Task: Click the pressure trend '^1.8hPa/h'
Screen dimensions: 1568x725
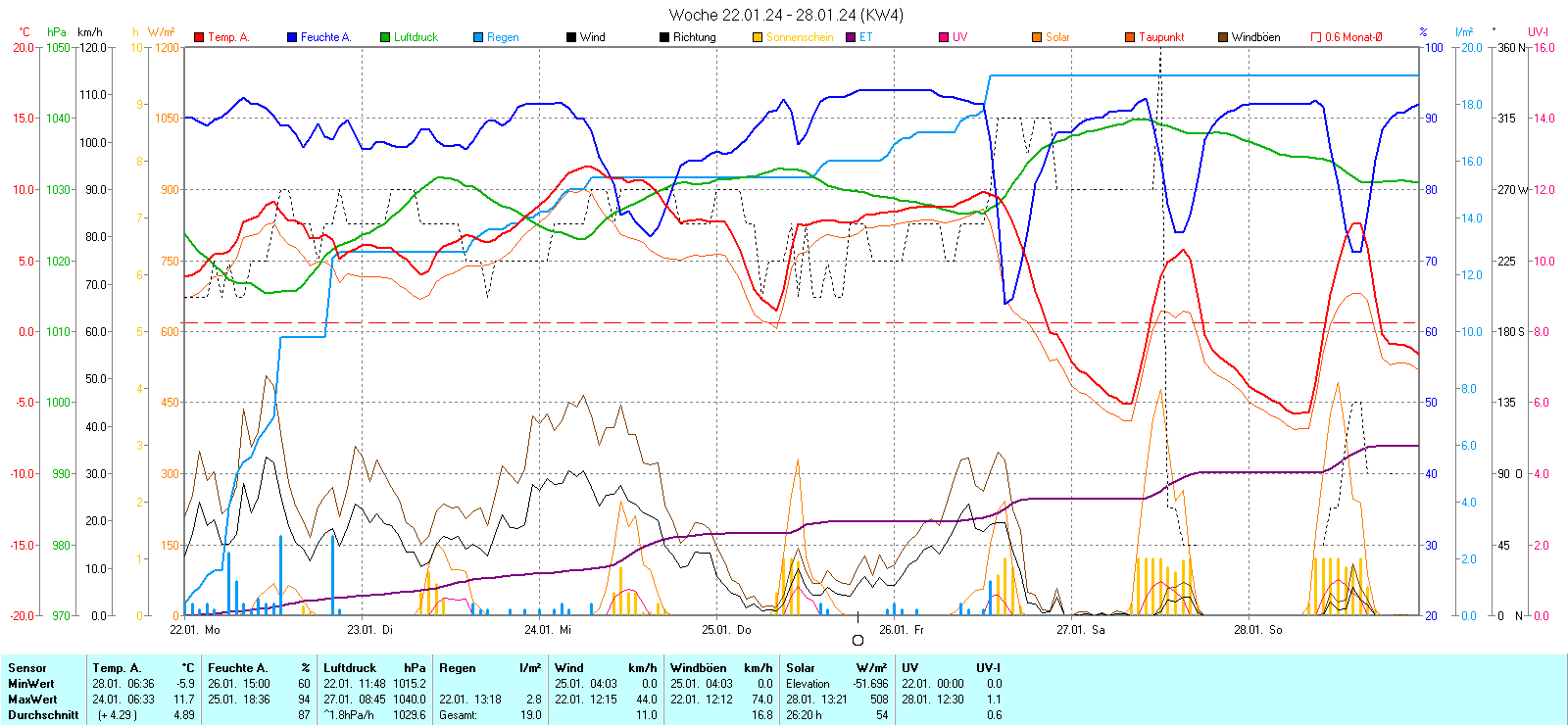Action: (x=349, y=715)
